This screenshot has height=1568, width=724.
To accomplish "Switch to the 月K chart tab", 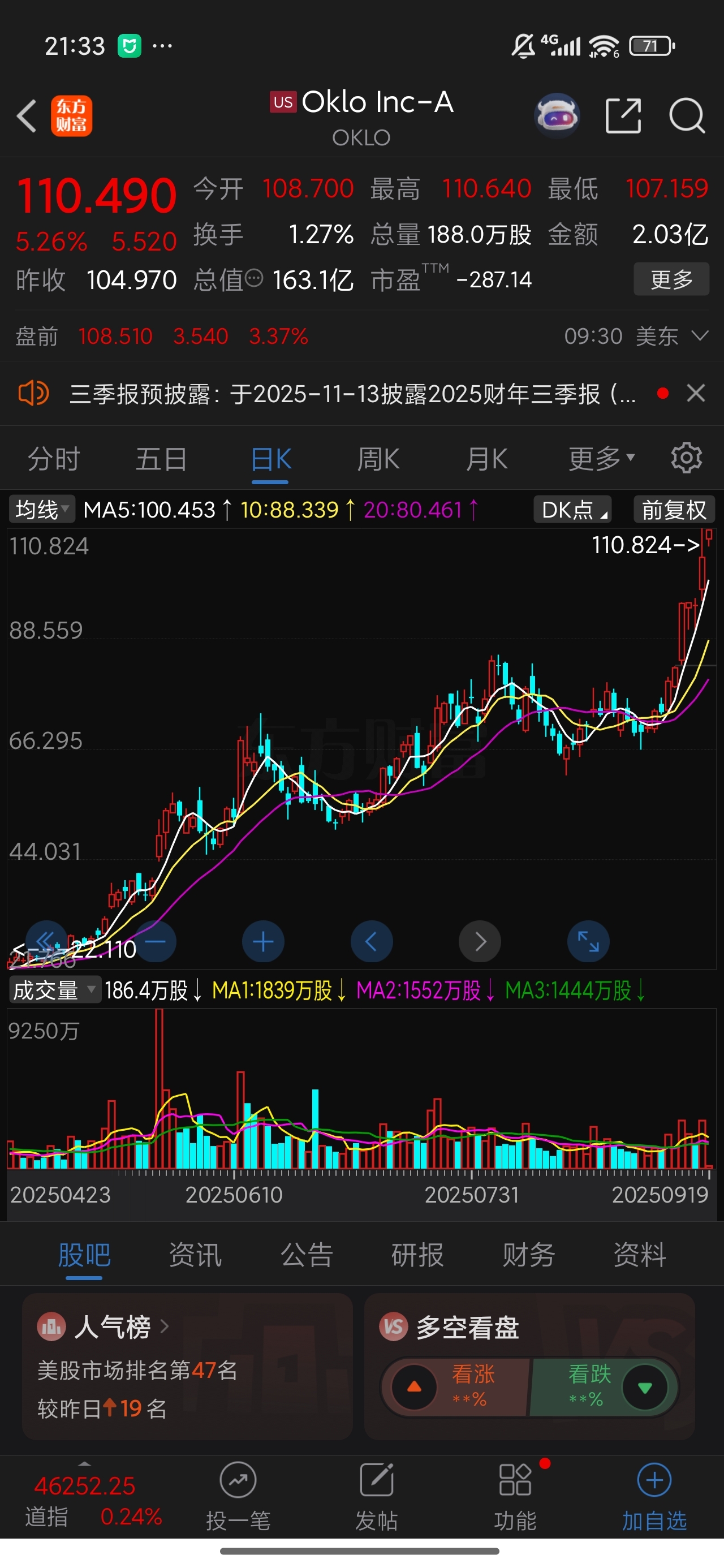I will 486,459.
